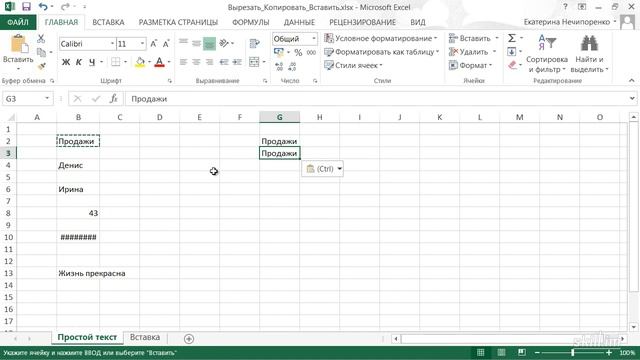
Task: Toggle align middle
Action: (196, 43)
